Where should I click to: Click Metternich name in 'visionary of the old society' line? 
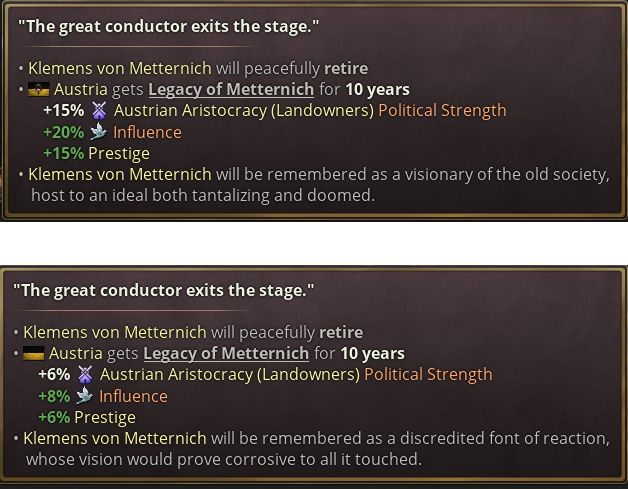click(x=120, y=175)
